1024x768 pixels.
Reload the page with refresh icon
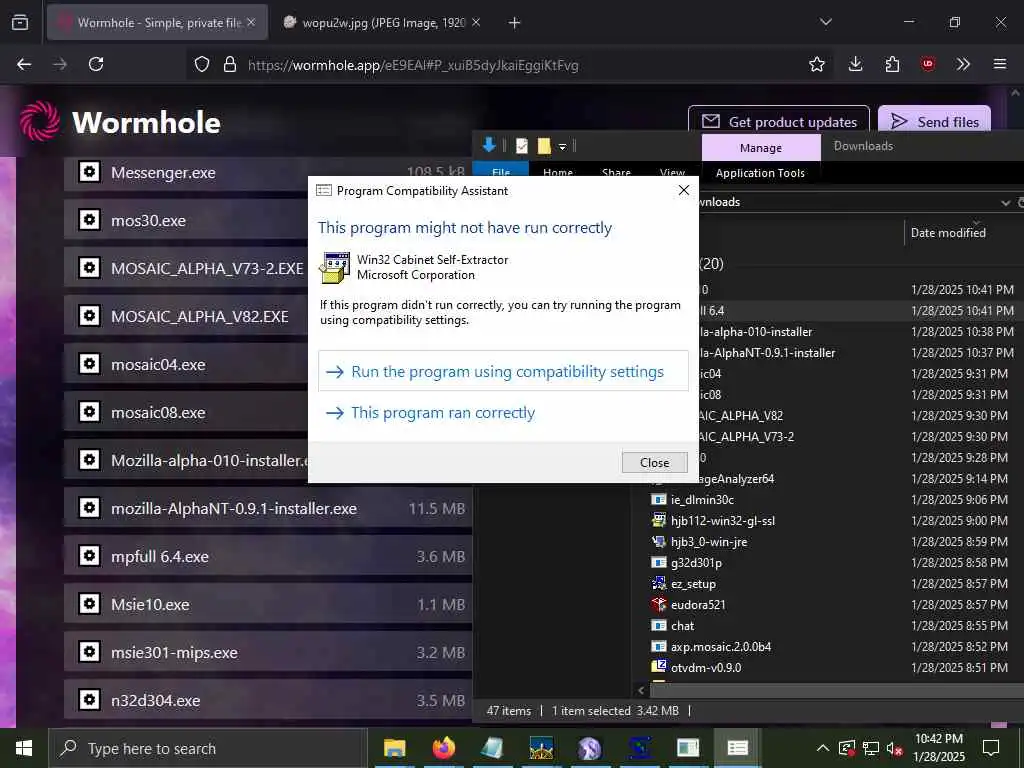tap(96, 64)
